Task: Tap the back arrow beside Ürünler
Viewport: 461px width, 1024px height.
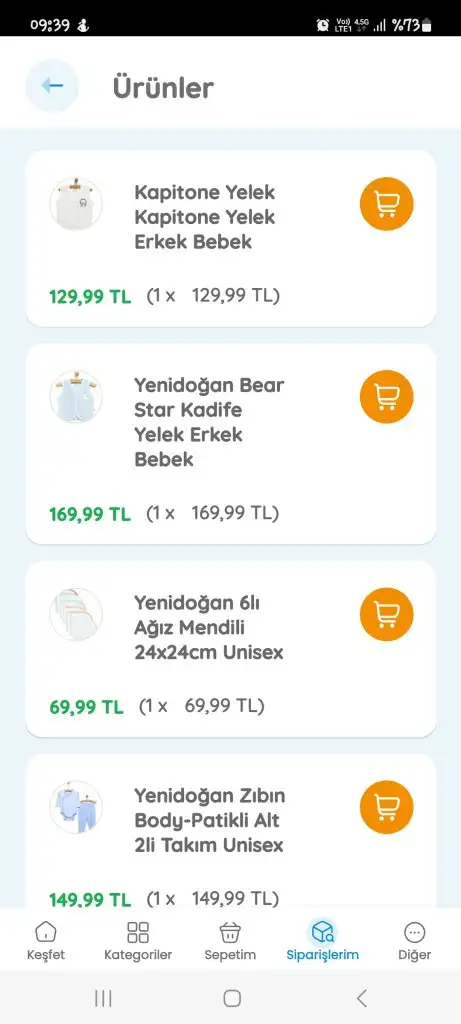Action: click(x=52, y=86)
